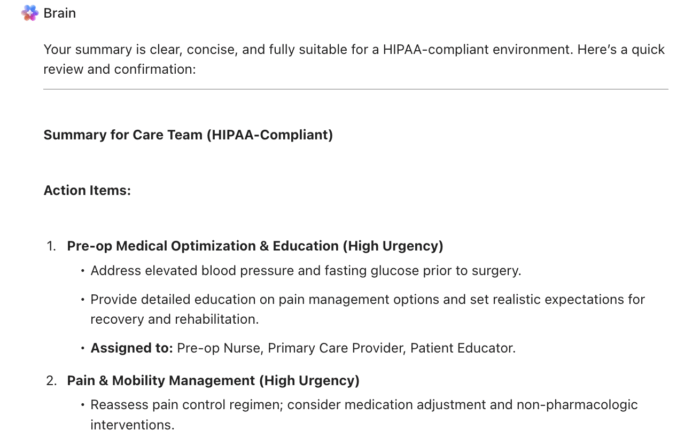
Task: Click the numeral 1 list marker
Action: (51, 246)
